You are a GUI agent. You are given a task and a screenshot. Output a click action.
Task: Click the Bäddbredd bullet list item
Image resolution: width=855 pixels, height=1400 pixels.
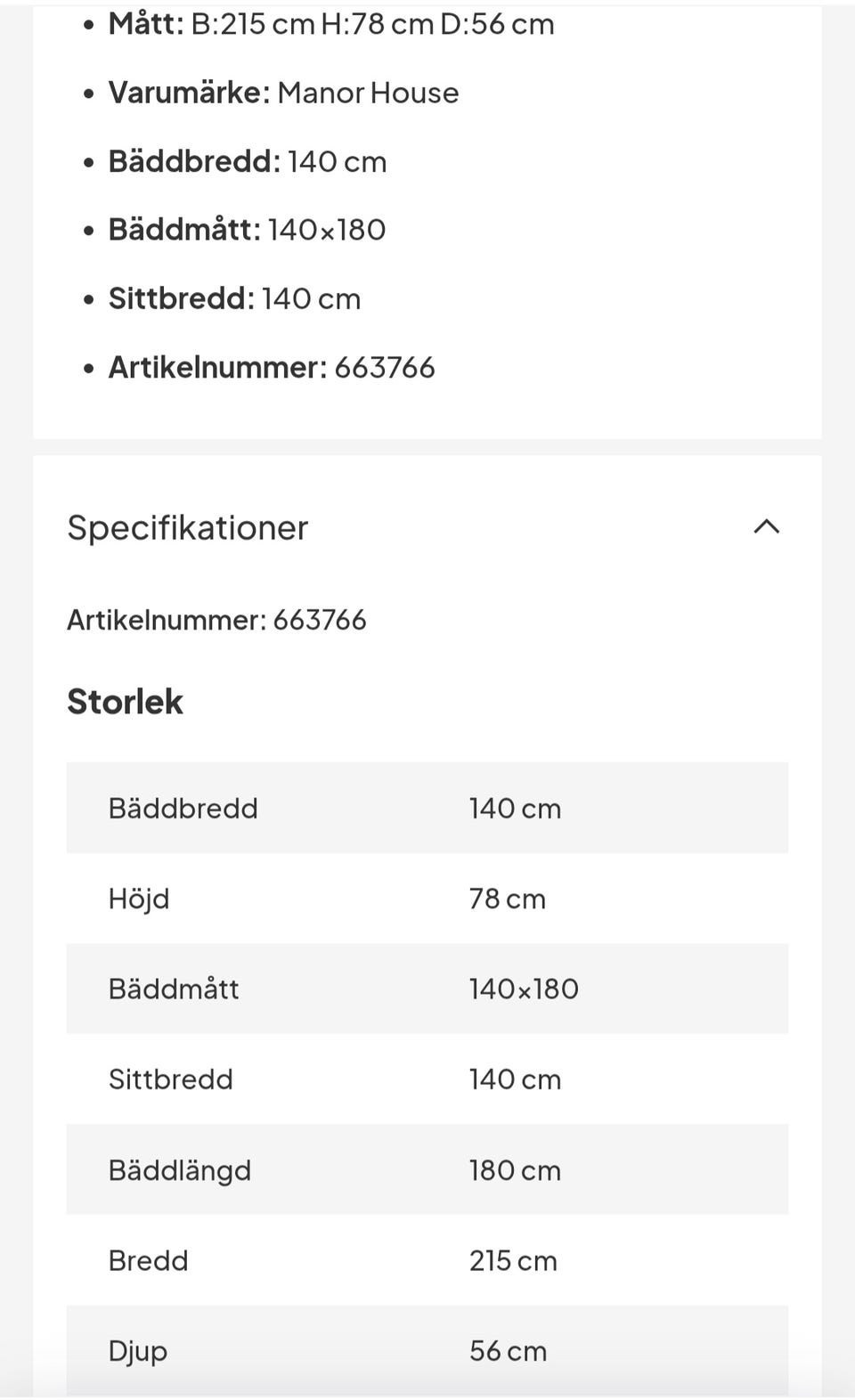pos(248,162)
